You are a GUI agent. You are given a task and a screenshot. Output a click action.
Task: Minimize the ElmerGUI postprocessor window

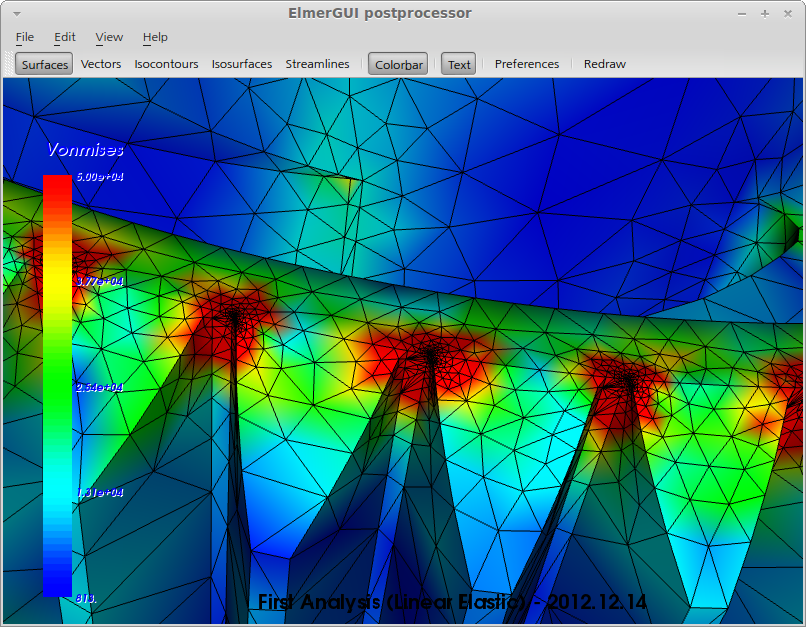[x=742, y=14]
